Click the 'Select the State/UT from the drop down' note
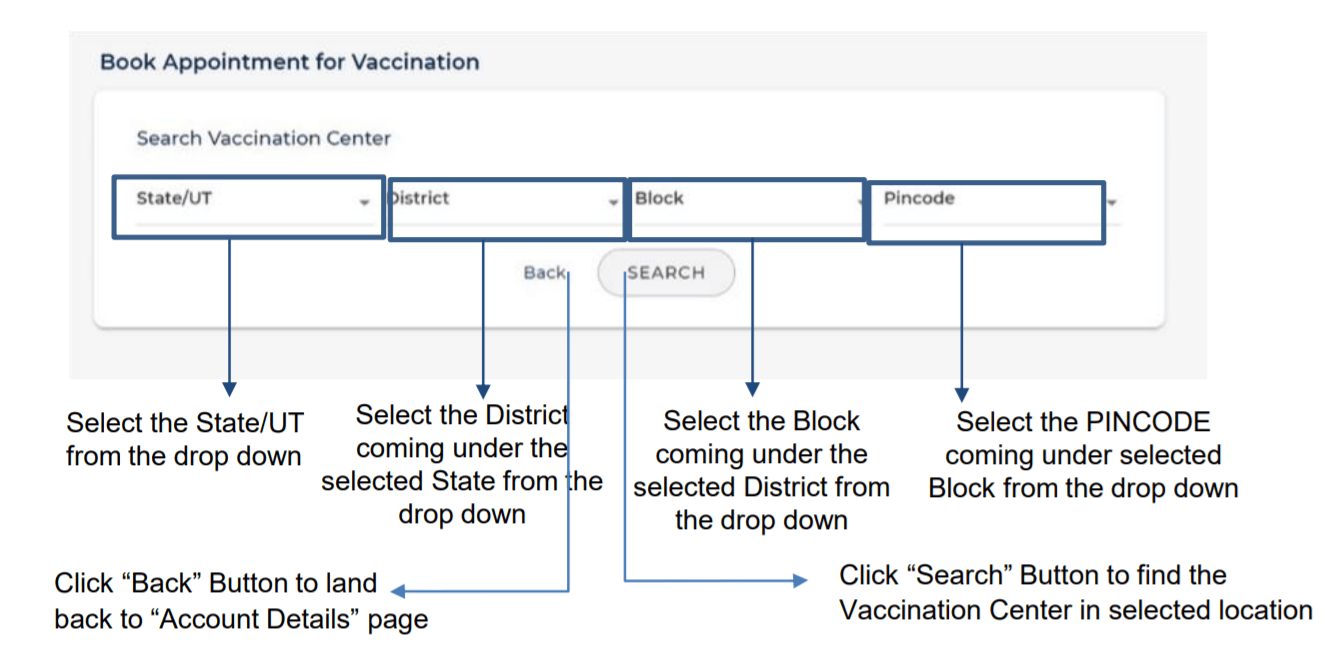The width and height of the screenshot is (1337, 671). (184, 439)
